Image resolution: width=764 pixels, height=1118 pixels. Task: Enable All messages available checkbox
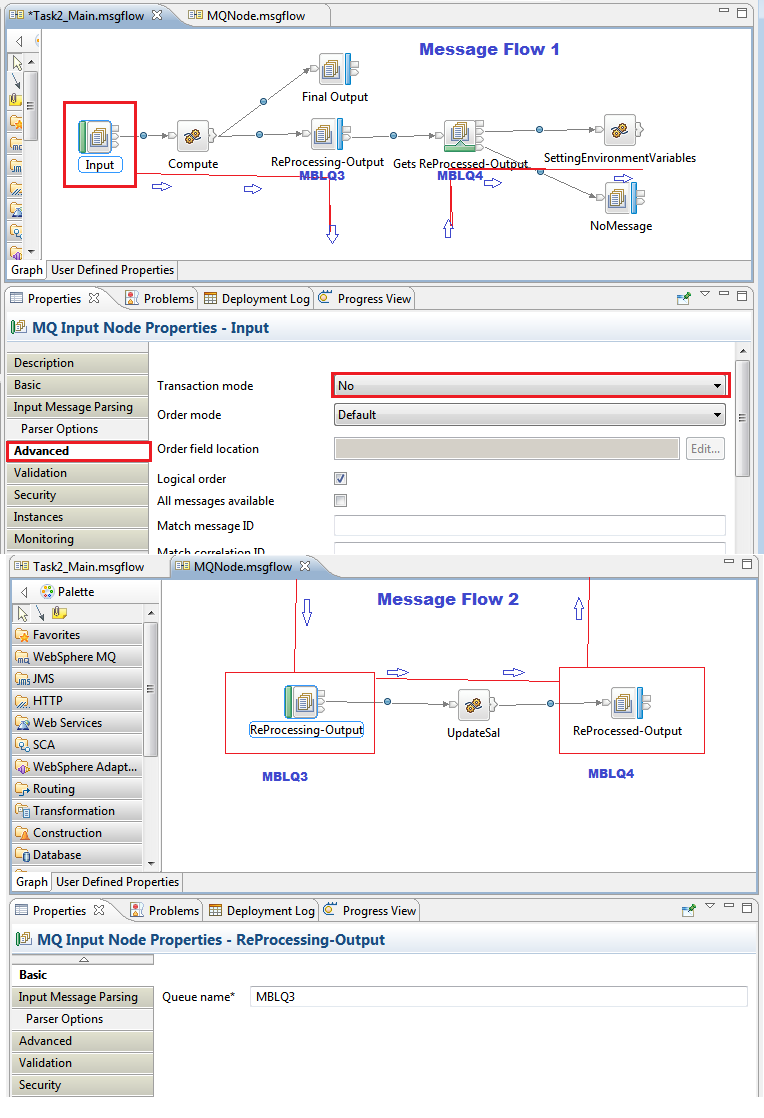pos(341,501)
